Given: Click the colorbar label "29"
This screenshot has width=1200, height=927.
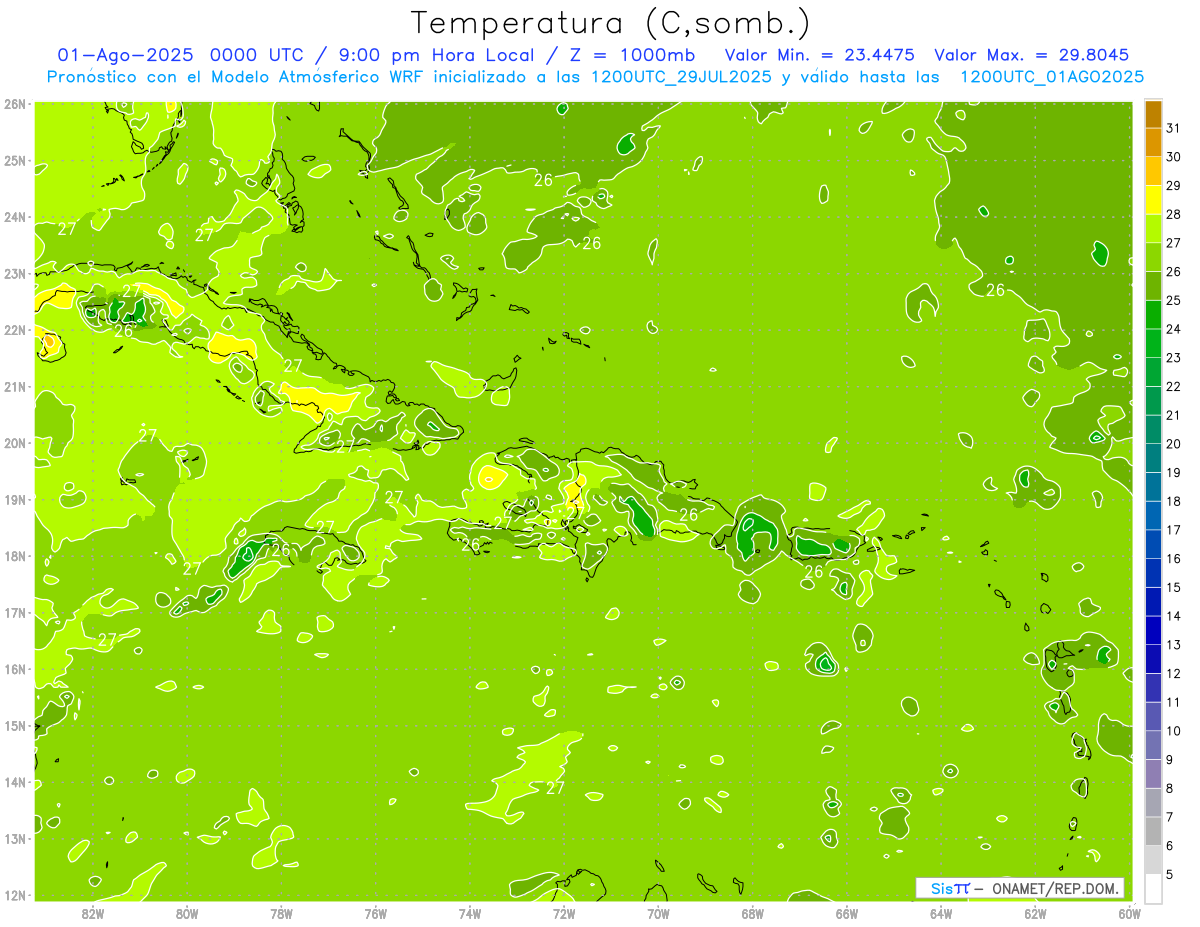Looking at the screenshot, I should pyautogui.click(x=1173, y=186).
